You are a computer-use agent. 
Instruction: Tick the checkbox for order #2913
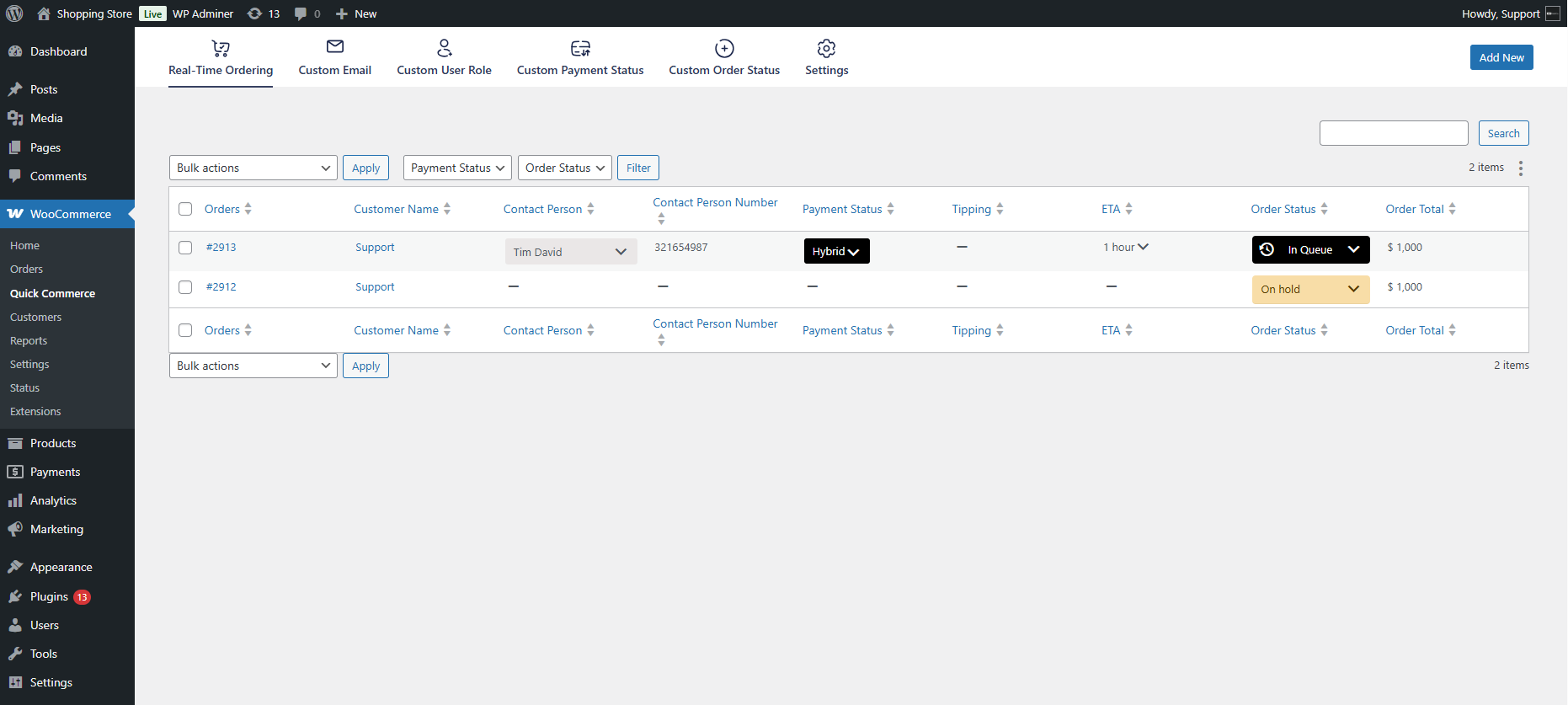(x=185, y=248)
